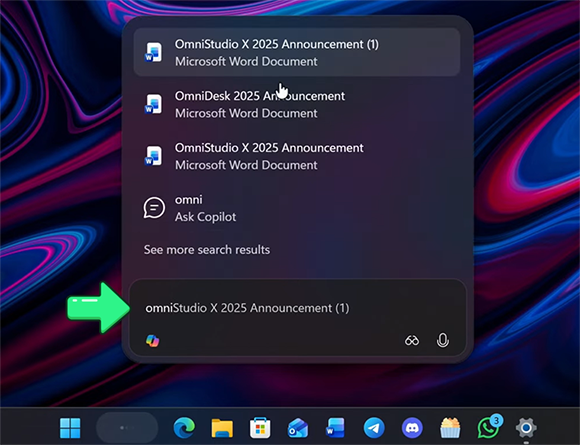Open Telegram from taskbar
580x445 pixels.
(x=374, y=428)
